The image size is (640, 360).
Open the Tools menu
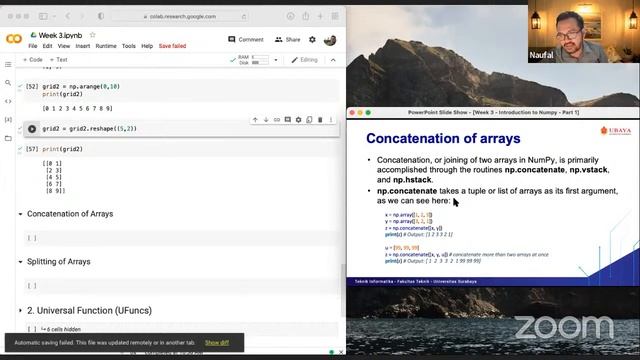(129, 46)
